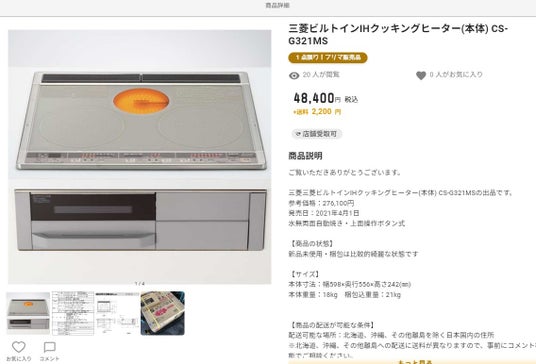The width and height of the screenshot is (536, 364).
Task: Click the heart favorite icon below thumbnails
Action: tap(19, 347)
